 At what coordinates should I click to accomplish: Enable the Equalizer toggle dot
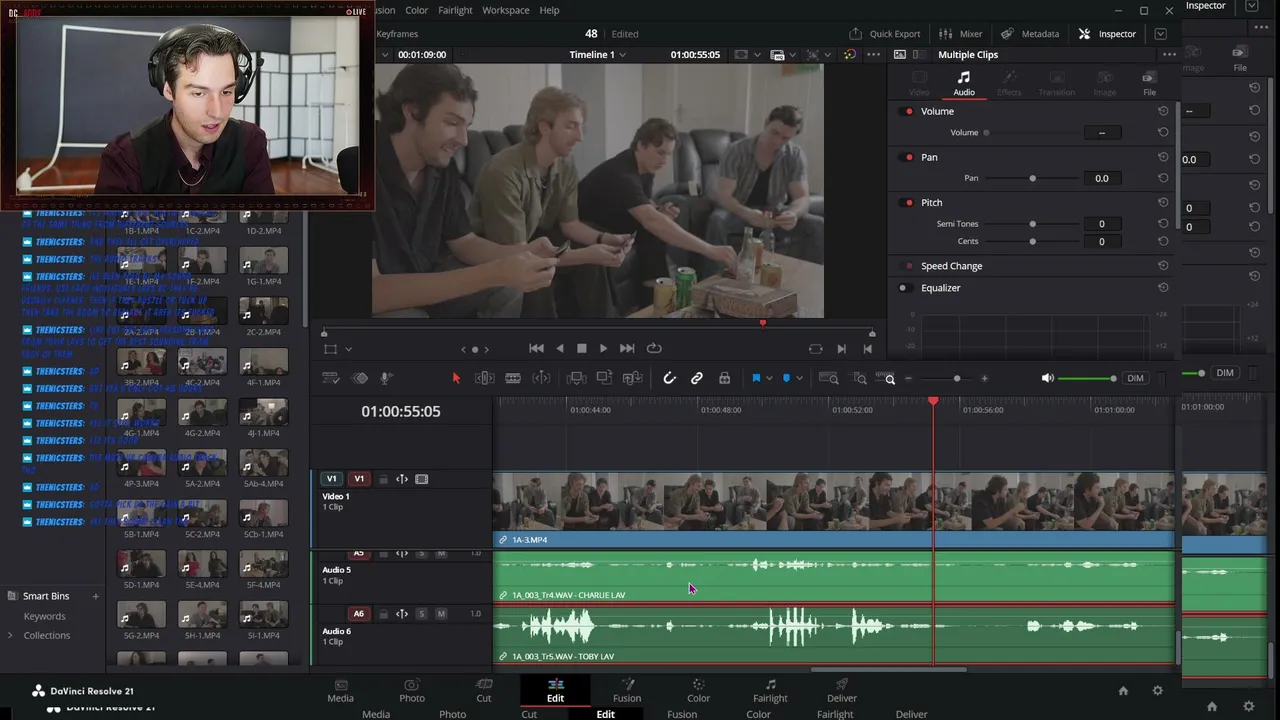[x=903, y=288]
